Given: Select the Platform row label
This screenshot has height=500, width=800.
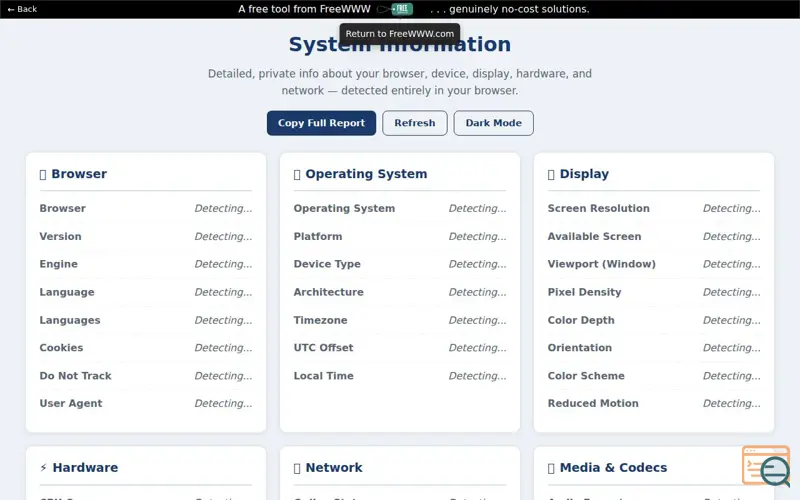Looking at the screenshot, I should 318,236.
